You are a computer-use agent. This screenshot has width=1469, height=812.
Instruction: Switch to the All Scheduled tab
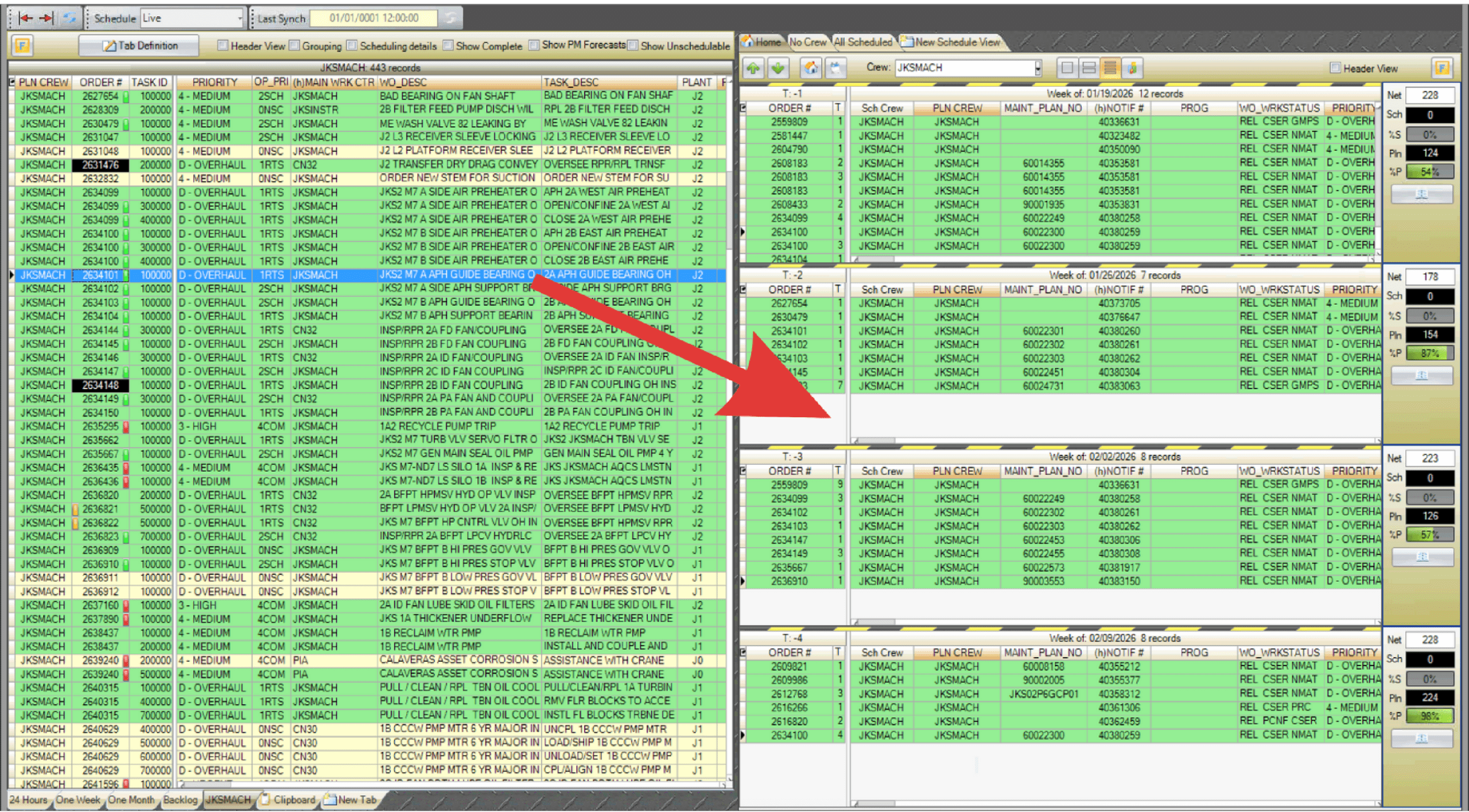pyautogui.click(x=862, y=42)
